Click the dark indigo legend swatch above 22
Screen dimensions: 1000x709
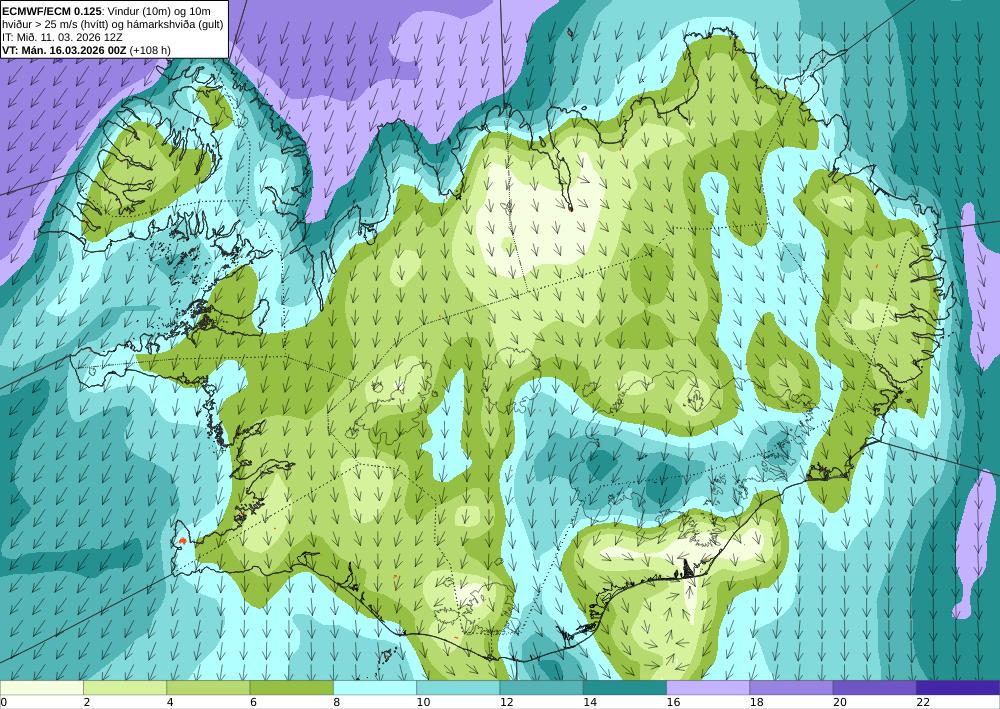(x=958, y=688)
